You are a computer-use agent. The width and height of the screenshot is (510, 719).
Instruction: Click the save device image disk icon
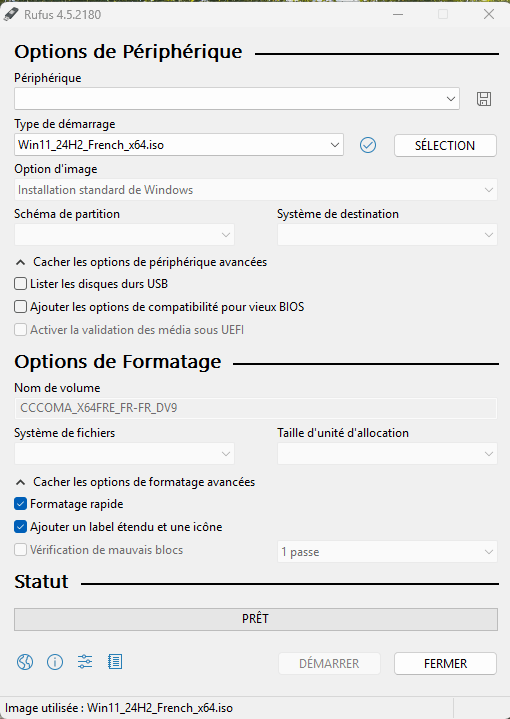click(x=484, y=99)
